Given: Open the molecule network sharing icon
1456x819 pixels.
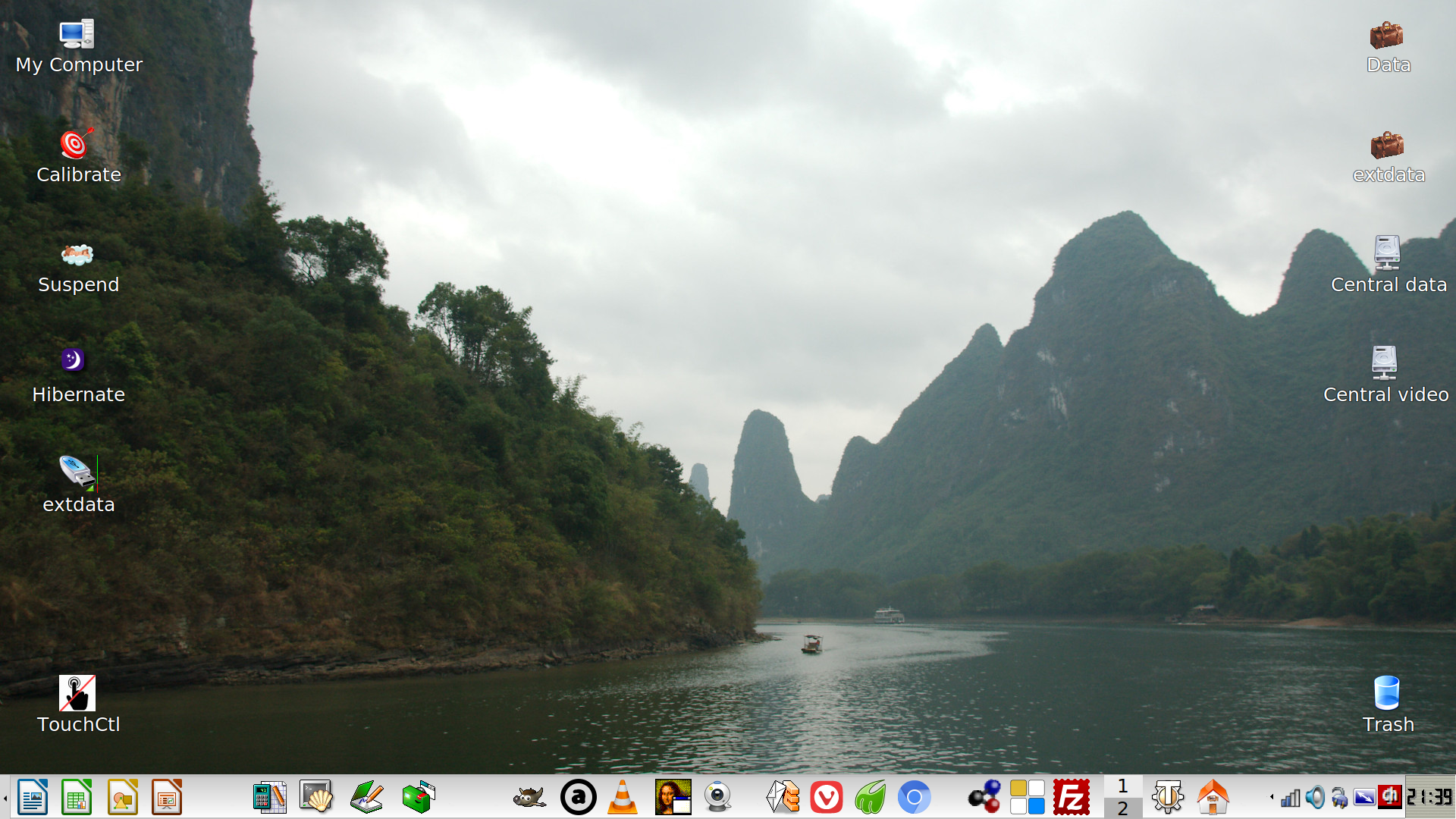Looking at the screenshot, I should click(x=984, y=797).
